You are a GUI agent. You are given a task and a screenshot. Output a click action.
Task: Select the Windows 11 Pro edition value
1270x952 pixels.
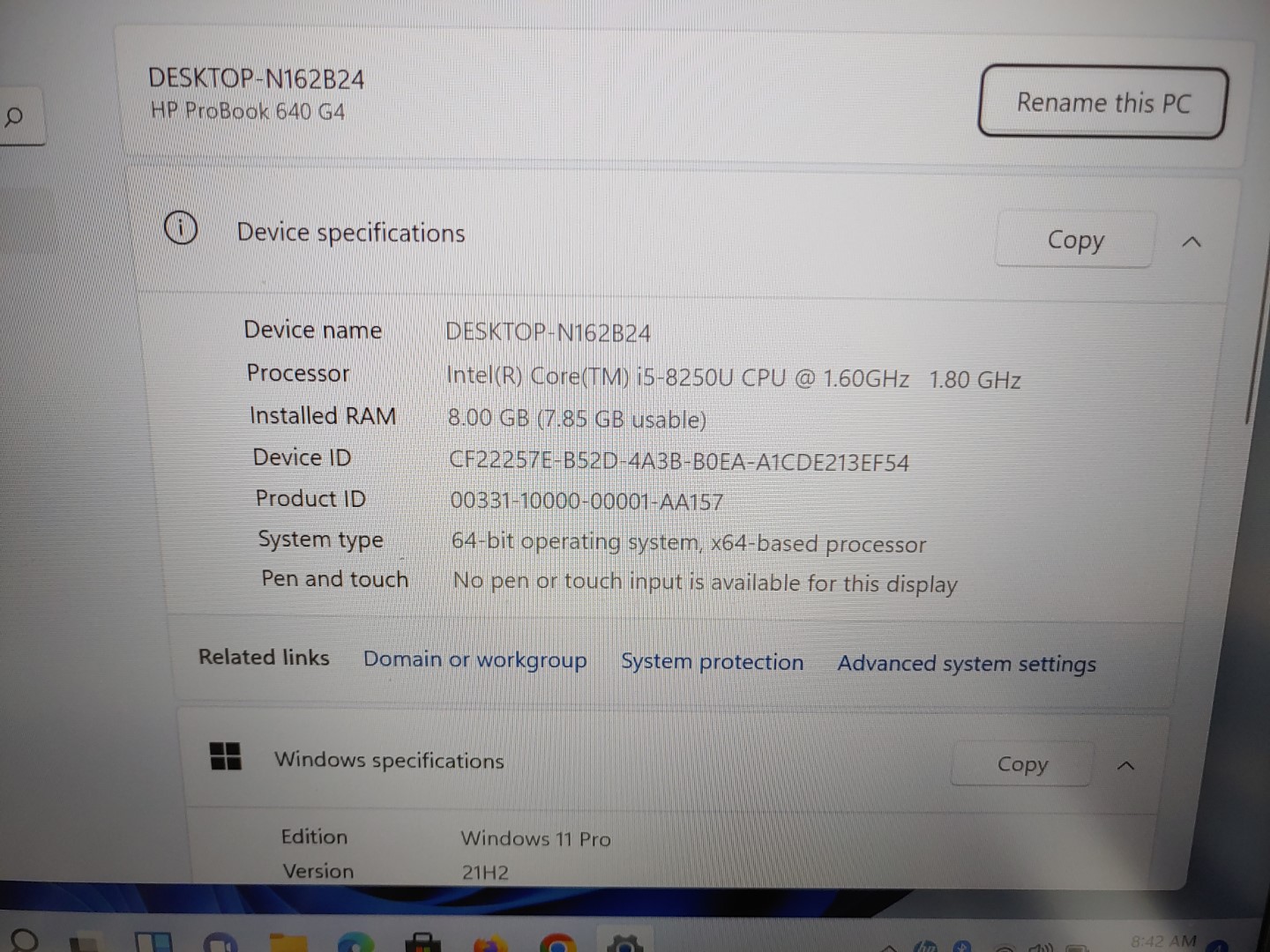[535, 838]
